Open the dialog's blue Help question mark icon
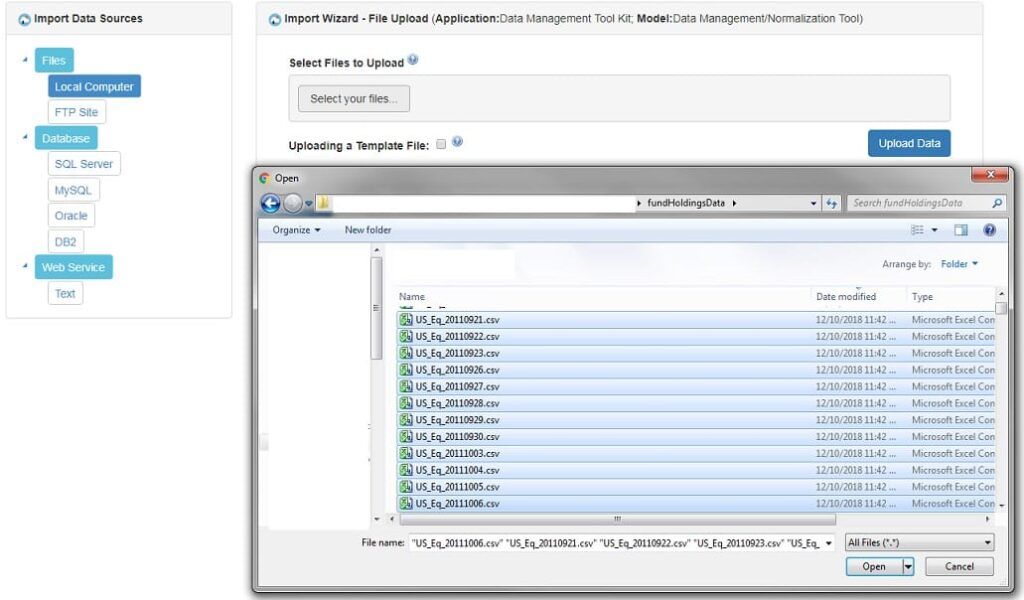Screen dimensions: 1024x600 coord(989,230)
